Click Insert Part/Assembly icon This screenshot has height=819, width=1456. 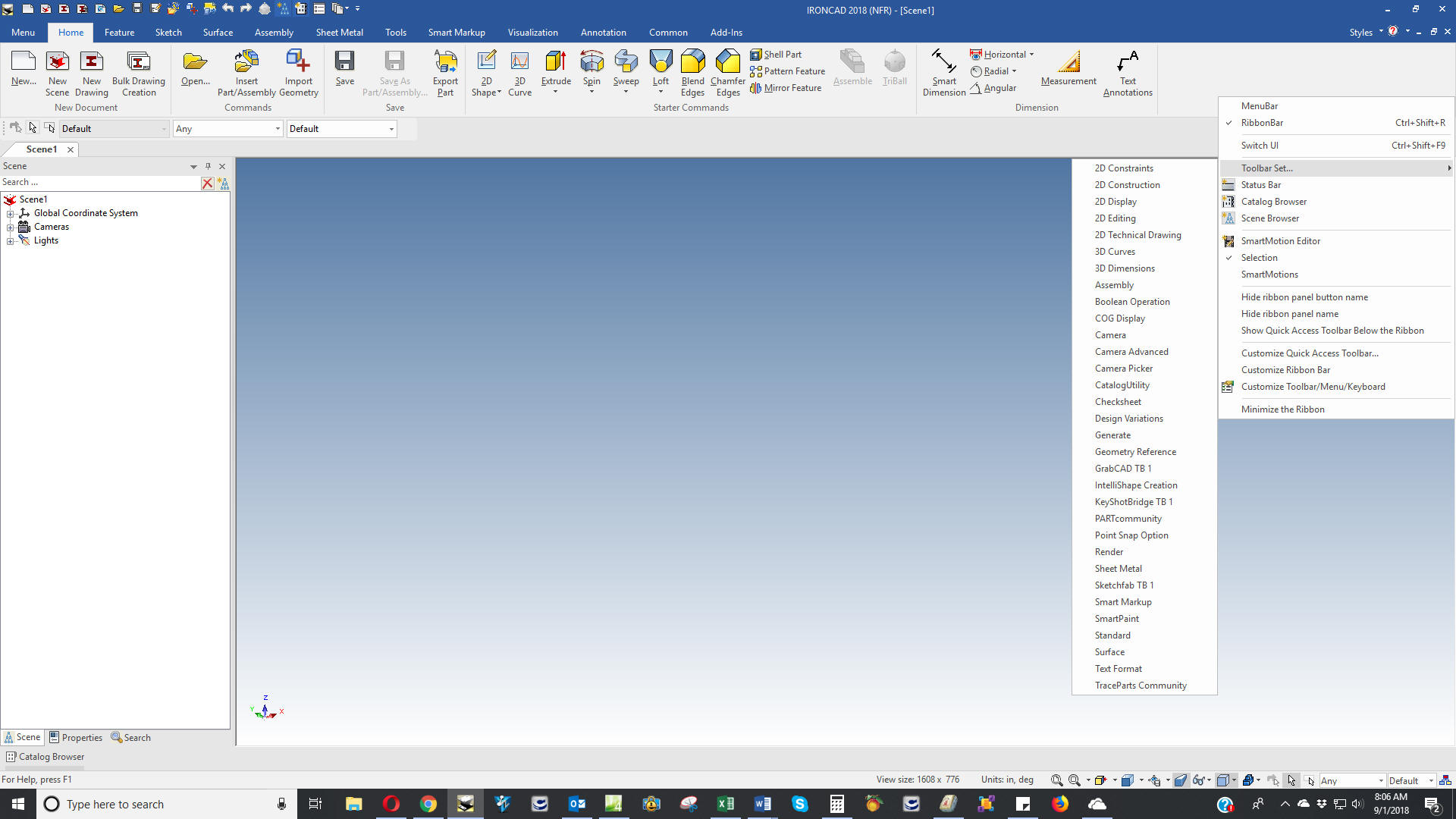click(246, 74)
